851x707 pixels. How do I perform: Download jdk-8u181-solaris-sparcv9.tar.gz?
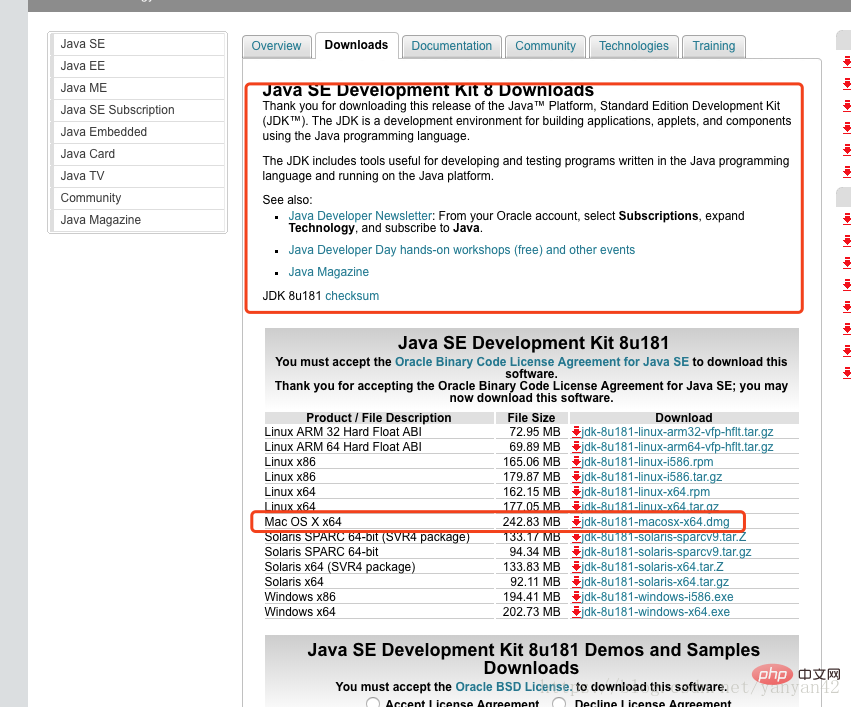(666, 552)
